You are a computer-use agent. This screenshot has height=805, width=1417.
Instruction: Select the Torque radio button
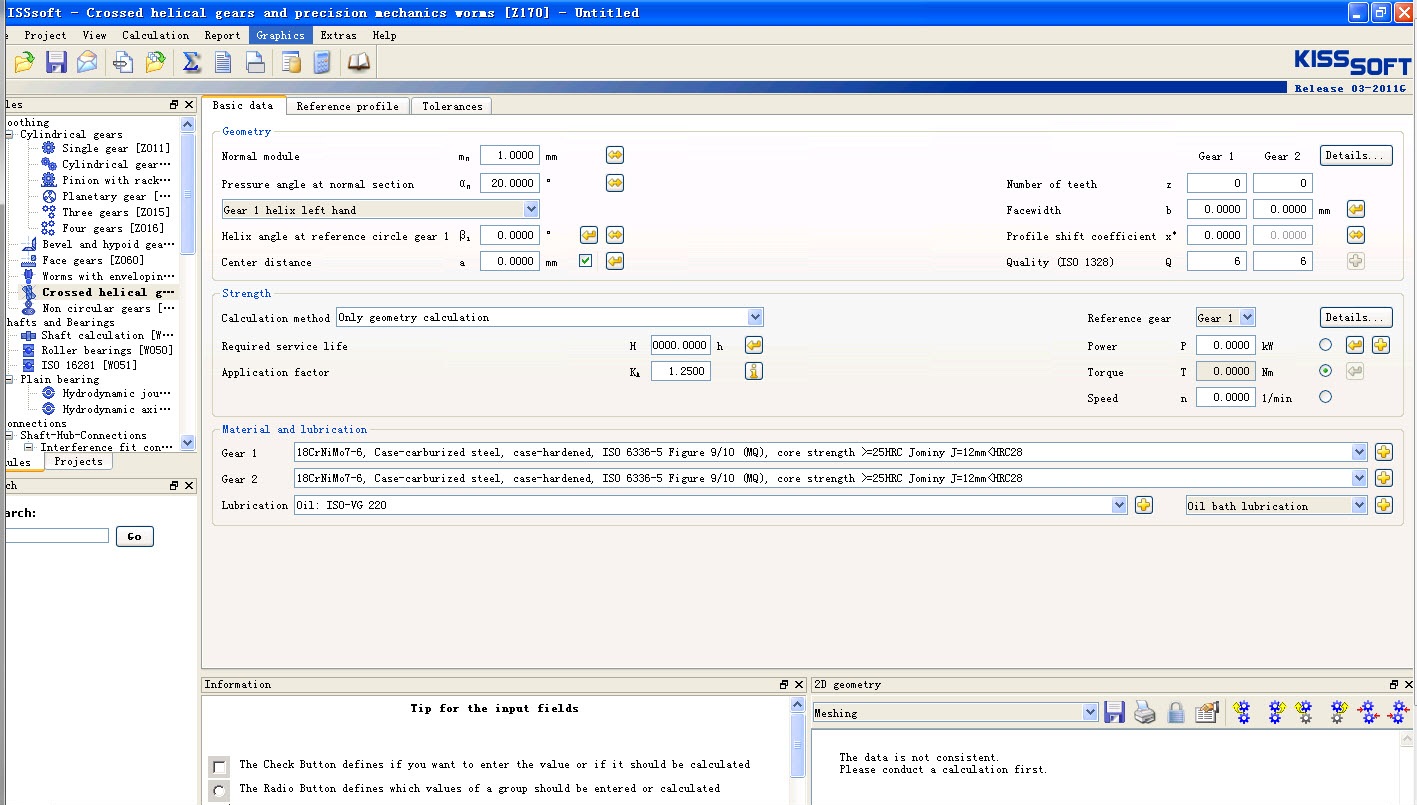(x=1326, y=371)
